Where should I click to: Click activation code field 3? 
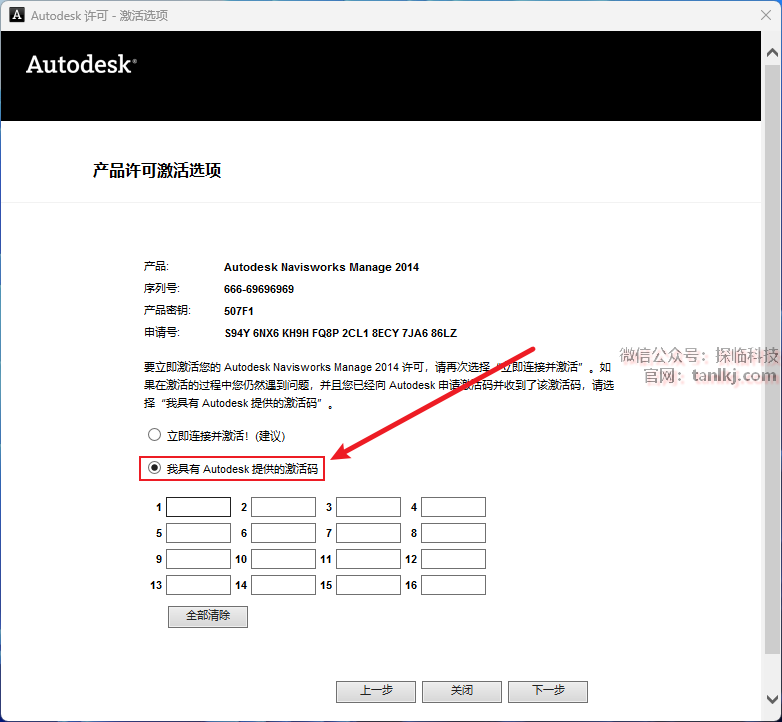point(369,507)
